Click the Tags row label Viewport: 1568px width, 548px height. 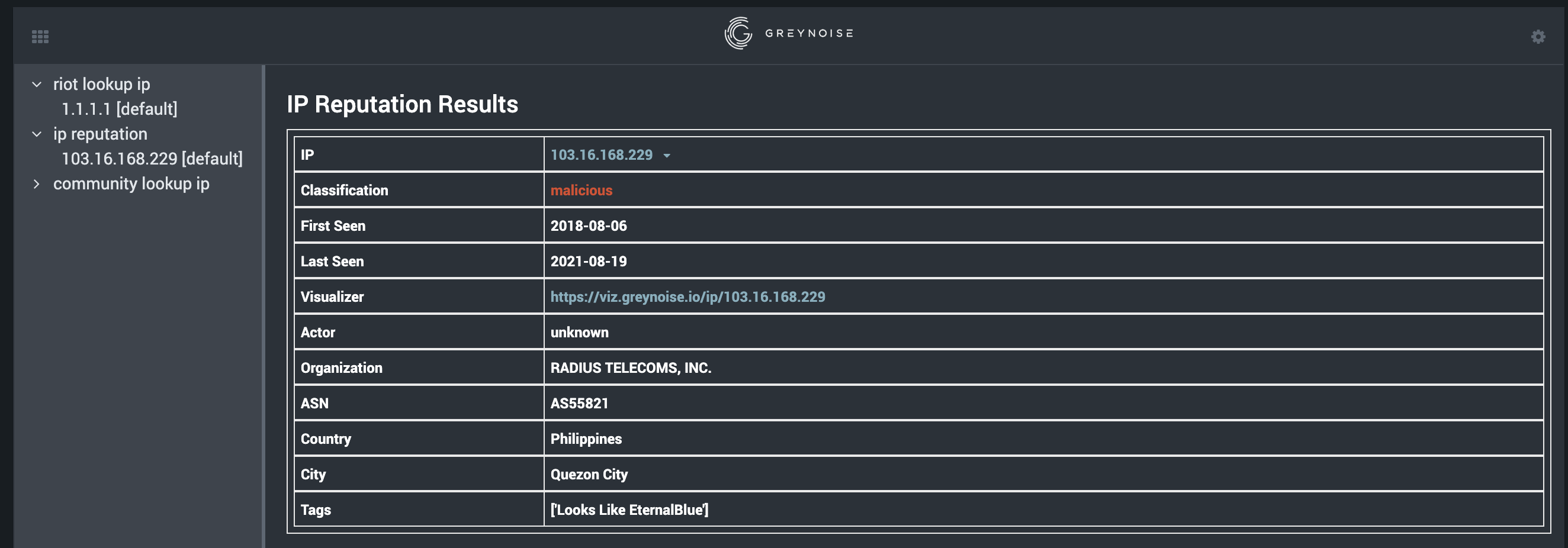click(316, 510)
